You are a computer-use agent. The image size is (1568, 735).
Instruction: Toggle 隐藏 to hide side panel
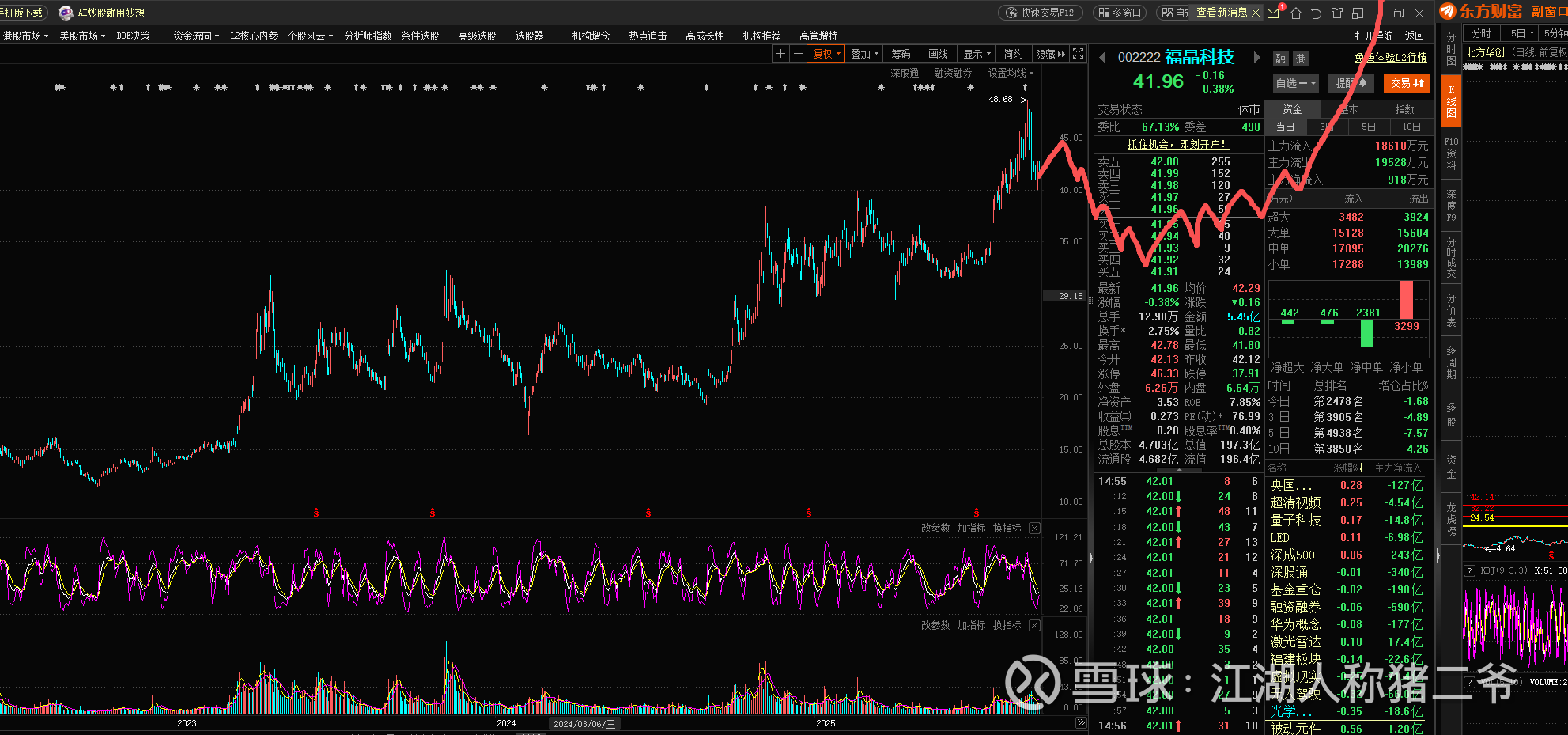click(1050, 54)
